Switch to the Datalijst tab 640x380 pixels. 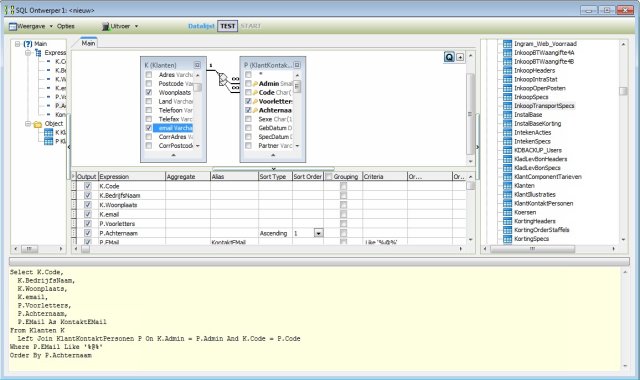pos(201,26)
